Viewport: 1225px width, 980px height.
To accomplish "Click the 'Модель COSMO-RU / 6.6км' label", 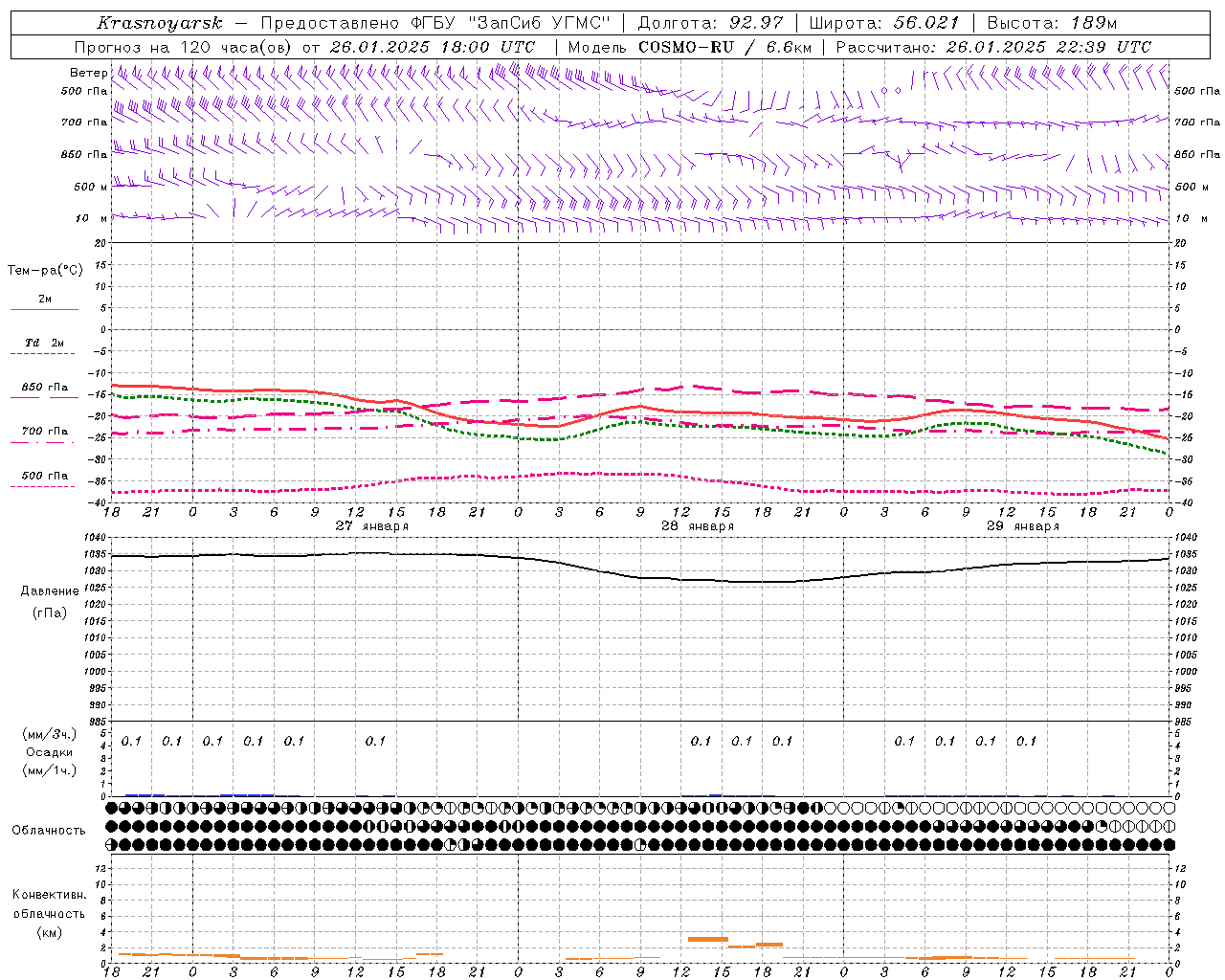I will (689, 47).
